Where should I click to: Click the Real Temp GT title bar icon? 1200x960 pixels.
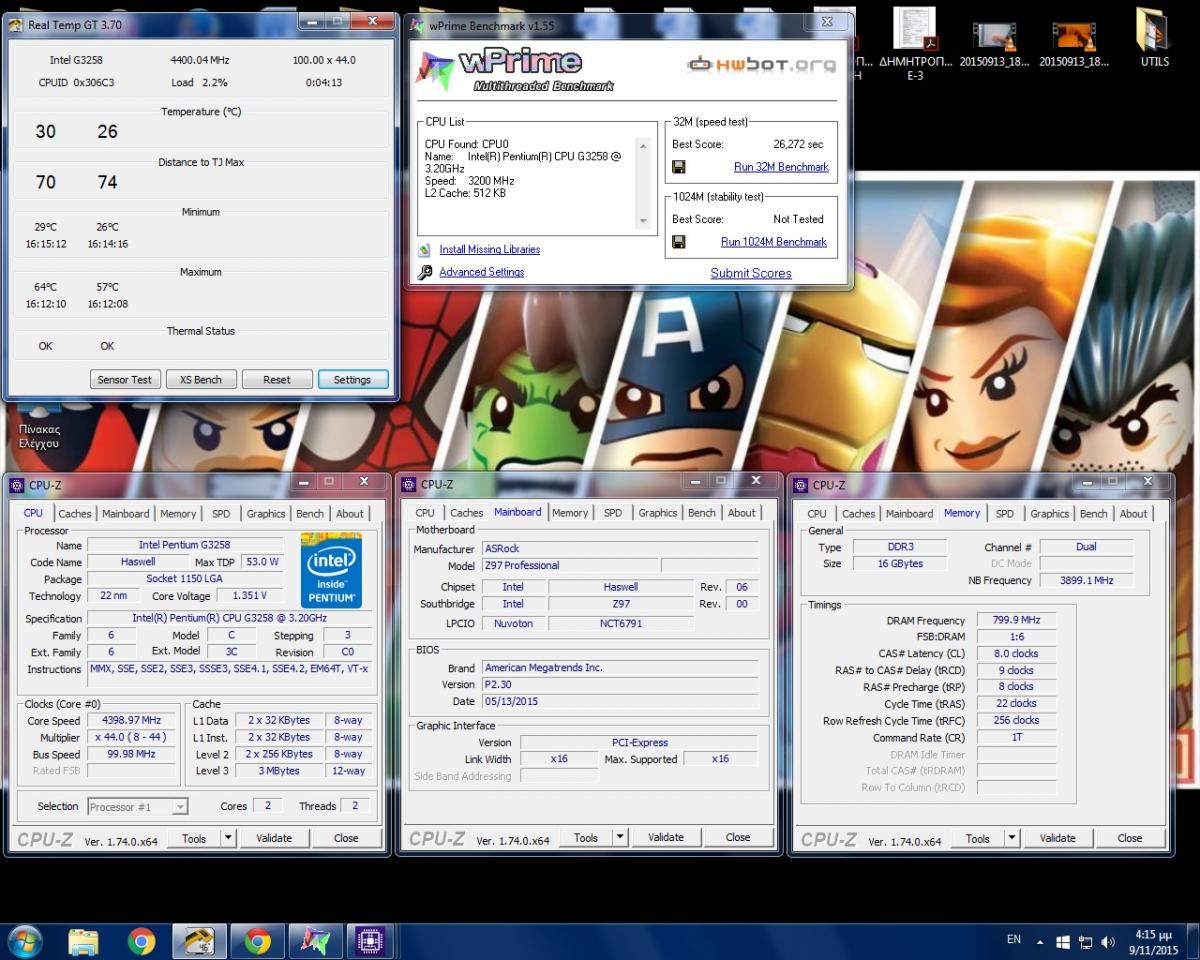(x=17, y=25)
